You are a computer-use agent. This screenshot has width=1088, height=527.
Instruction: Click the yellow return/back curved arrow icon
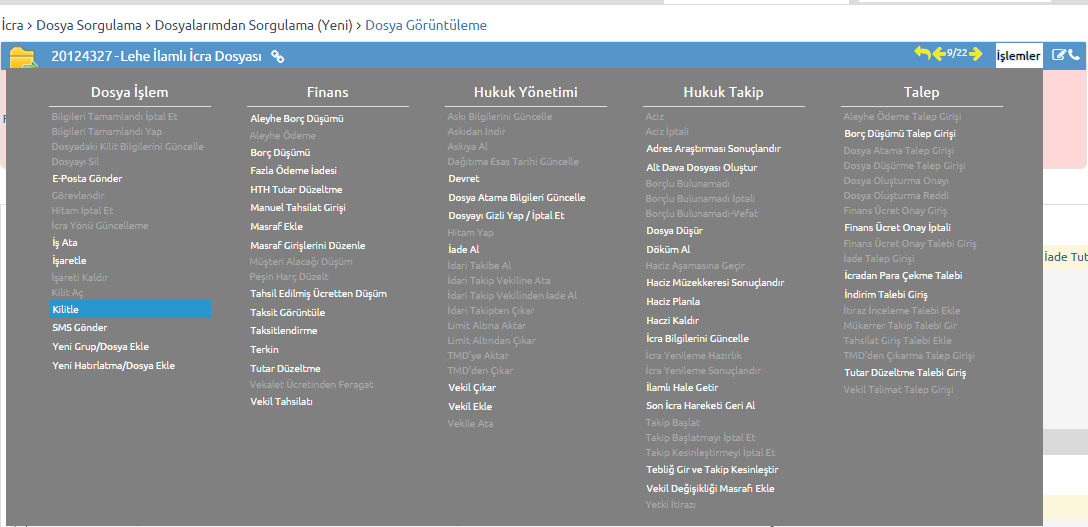tap(922, 53)
